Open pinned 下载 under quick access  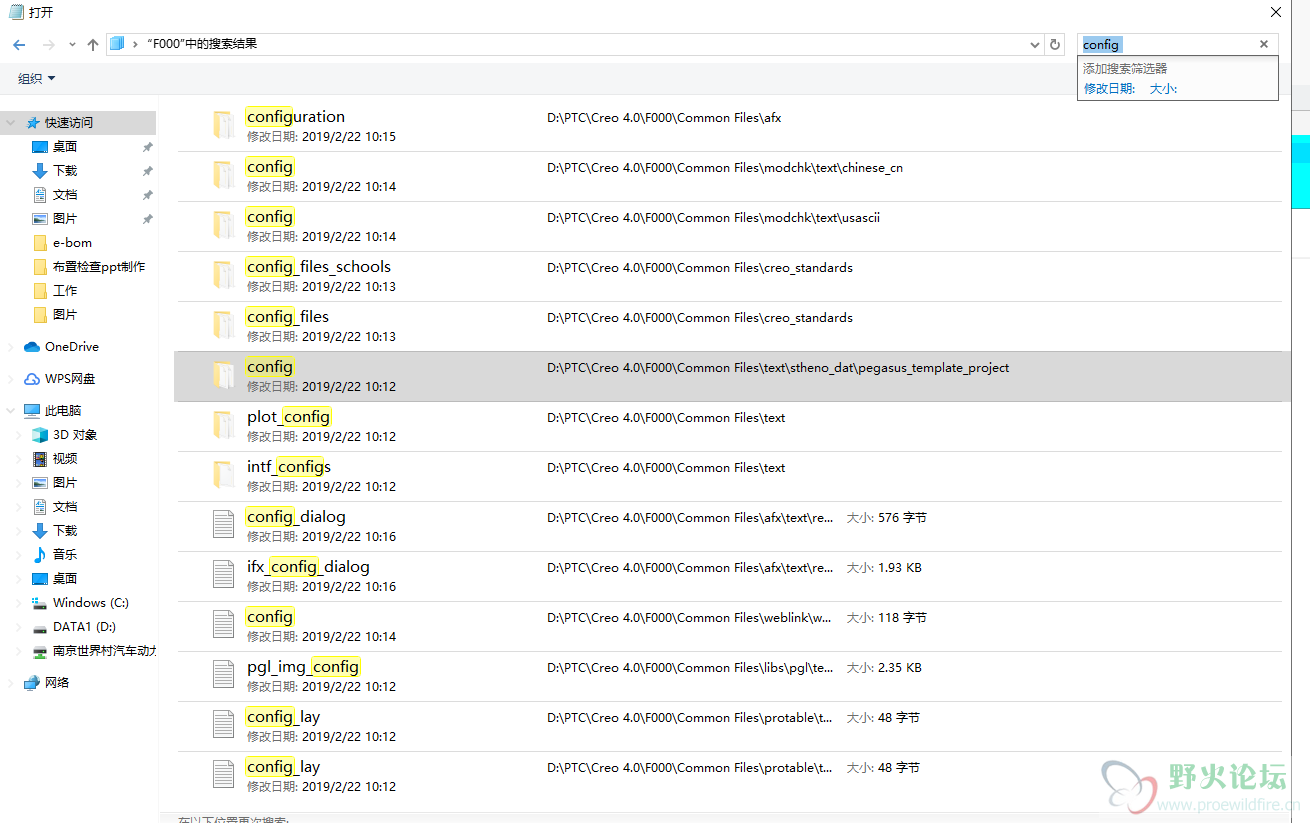[65, 170]
